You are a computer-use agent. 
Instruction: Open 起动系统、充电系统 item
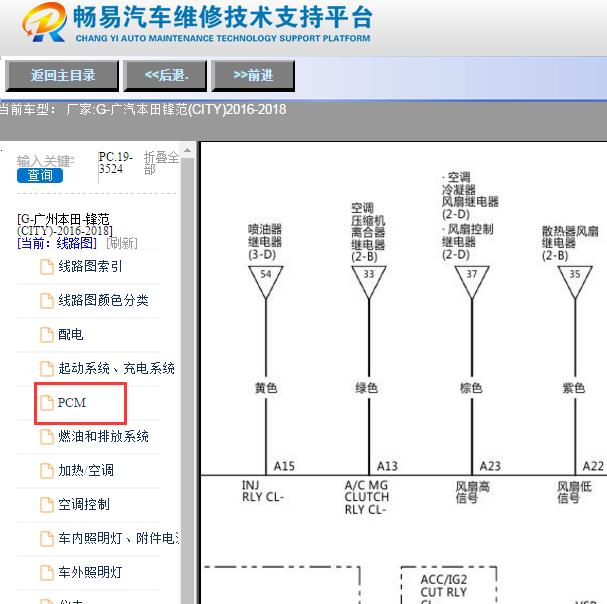tap(116, 368)
